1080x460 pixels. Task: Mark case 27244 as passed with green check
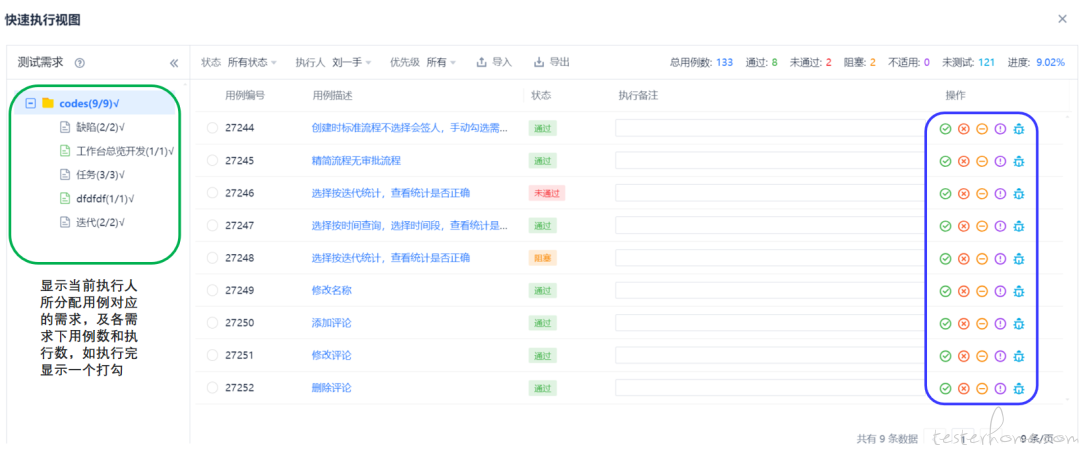[945, 128]
